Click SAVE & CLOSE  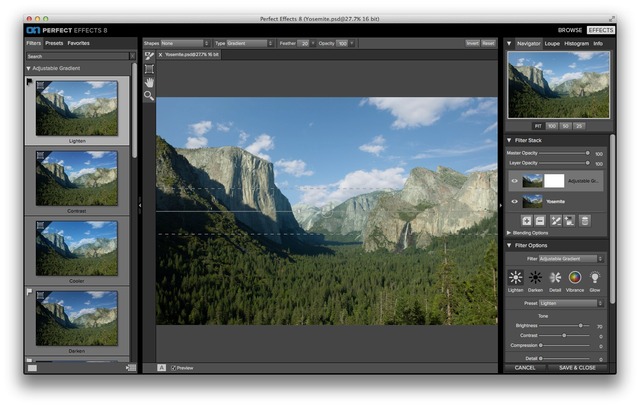tap(577, 368)
